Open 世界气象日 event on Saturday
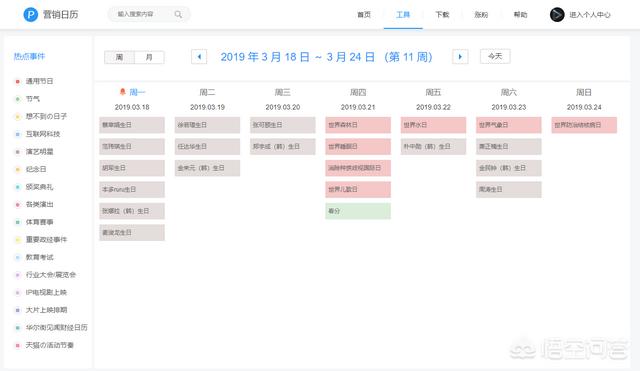This screenshot has width=640, height=371. 509,125
